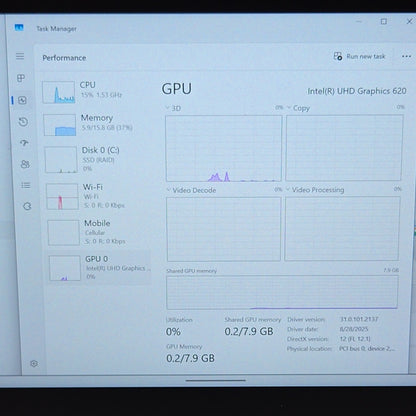Click the Disk 0 mini graph thumbnail
The image size is (416, 416).
[x=61, y=159]
